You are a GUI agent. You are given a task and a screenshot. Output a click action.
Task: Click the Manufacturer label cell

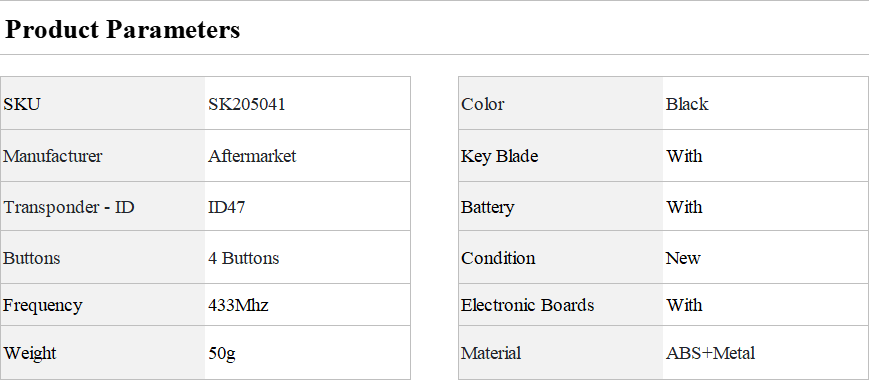click(103, 156)
